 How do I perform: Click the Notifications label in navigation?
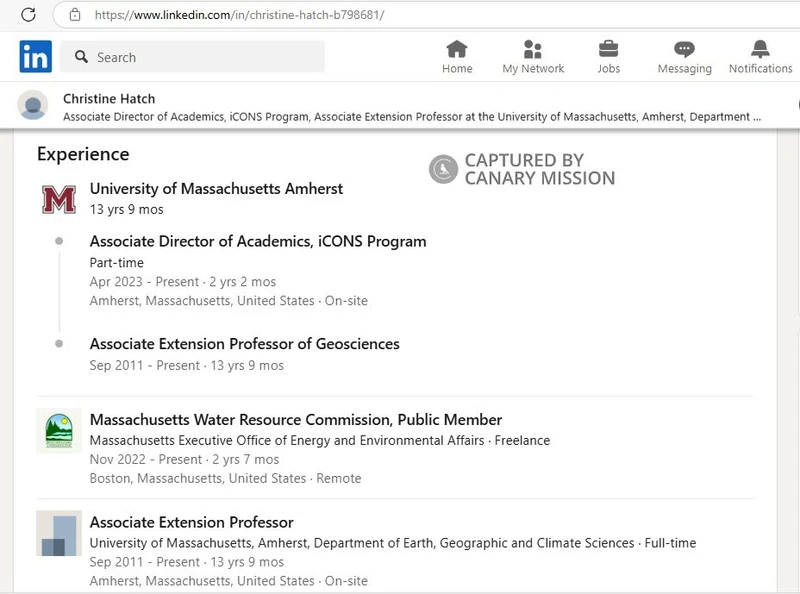point(760,68)
